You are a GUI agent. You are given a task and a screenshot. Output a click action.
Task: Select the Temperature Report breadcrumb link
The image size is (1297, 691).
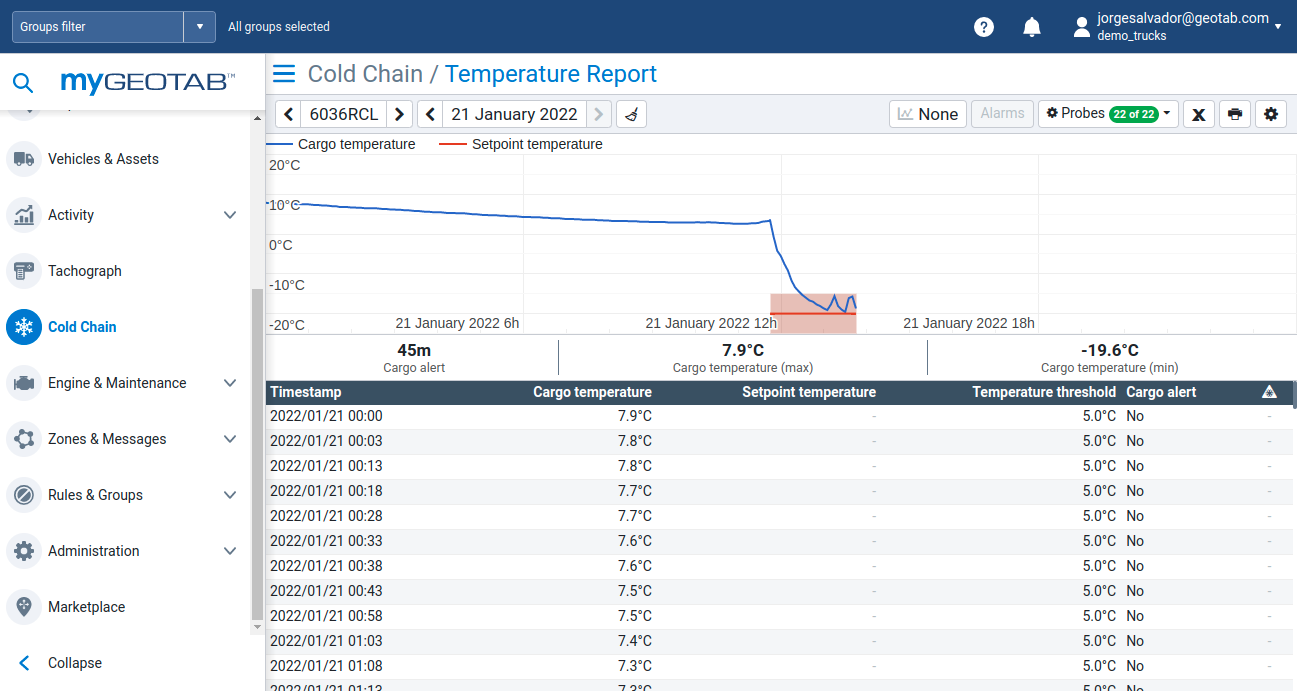click(x=551, y=74)
